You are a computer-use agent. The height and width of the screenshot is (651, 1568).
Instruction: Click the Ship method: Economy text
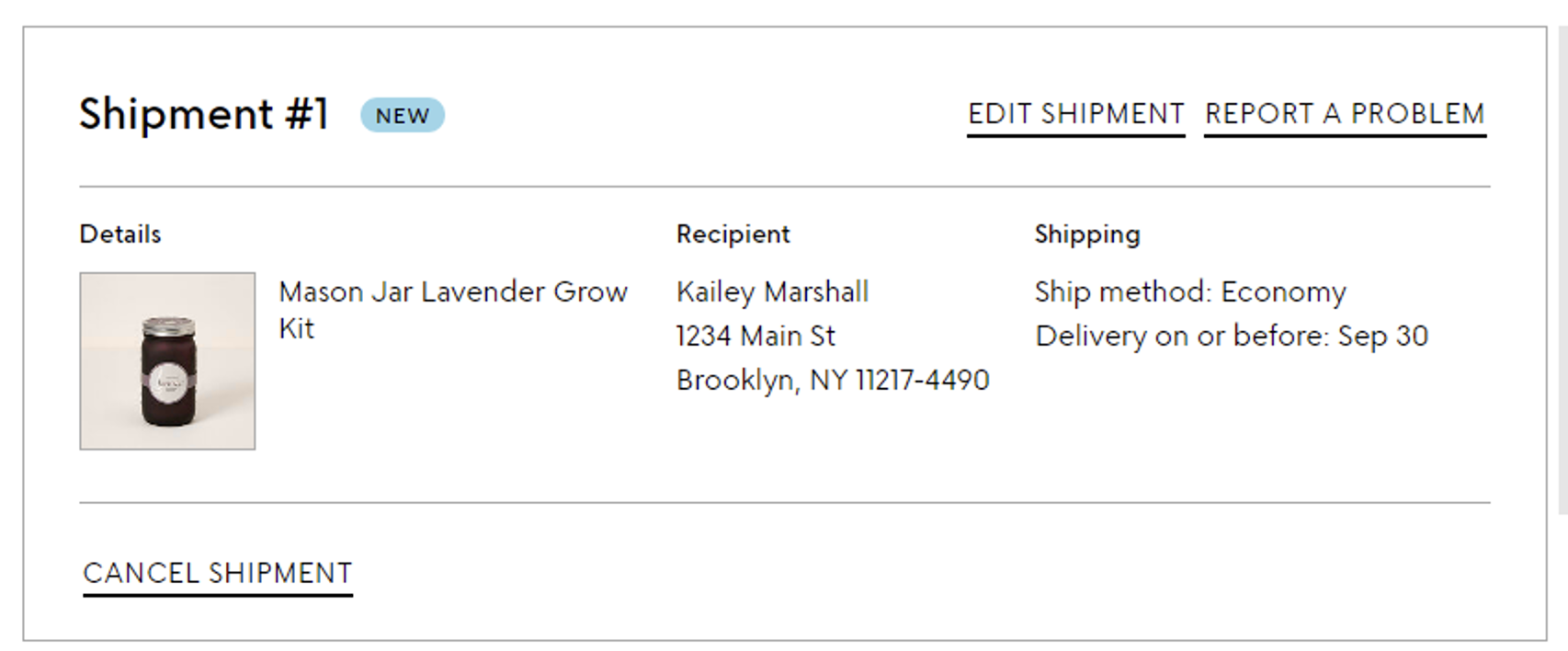click(1190, 292)
